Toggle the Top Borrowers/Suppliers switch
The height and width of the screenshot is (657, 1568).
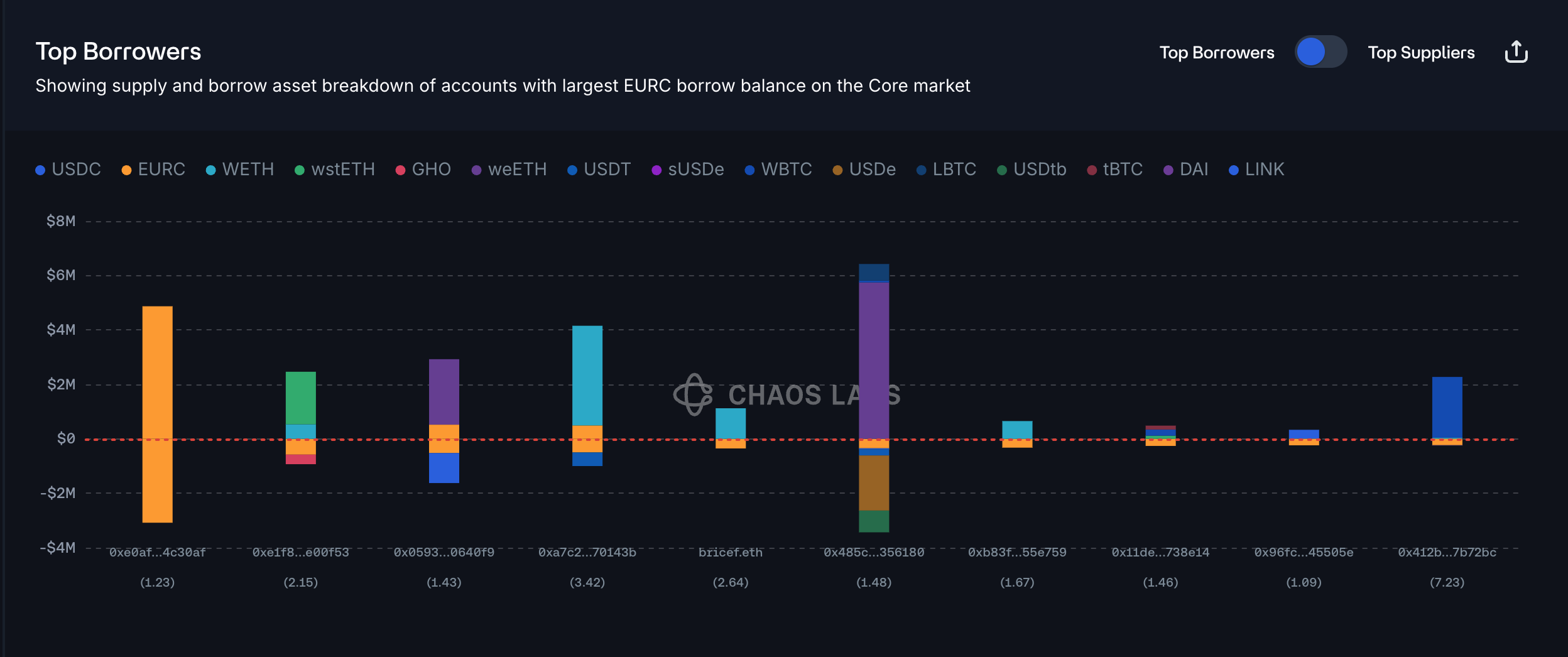[1320, 52]
